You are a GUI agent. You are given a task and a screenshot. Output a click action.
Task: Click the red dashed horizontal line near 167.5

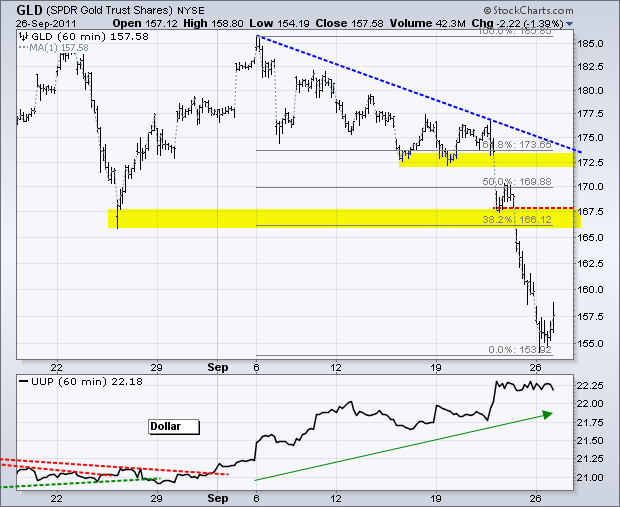tap(533, 208)
